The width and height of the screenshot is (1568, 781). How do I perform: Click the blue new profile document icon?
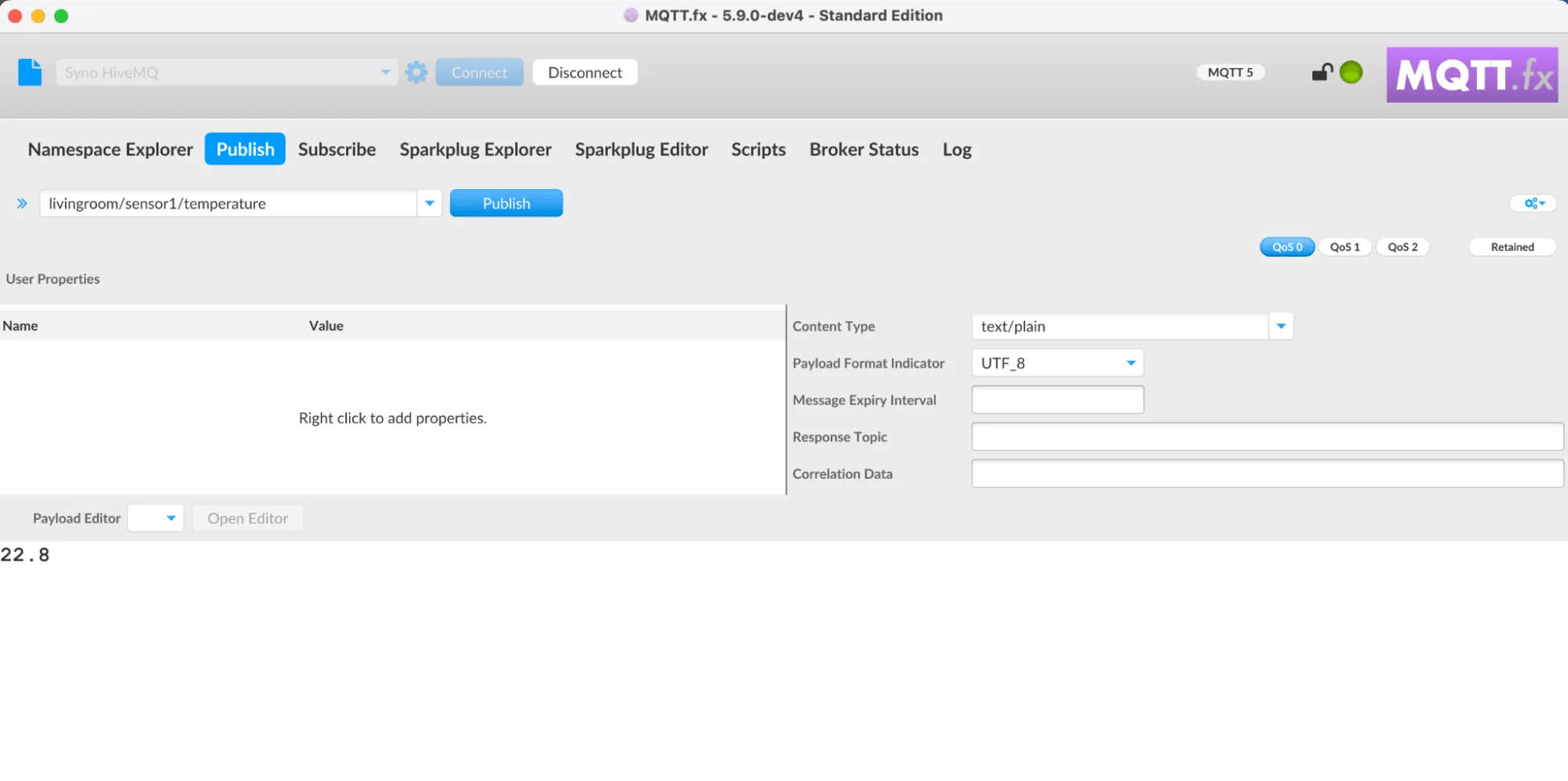30,72
